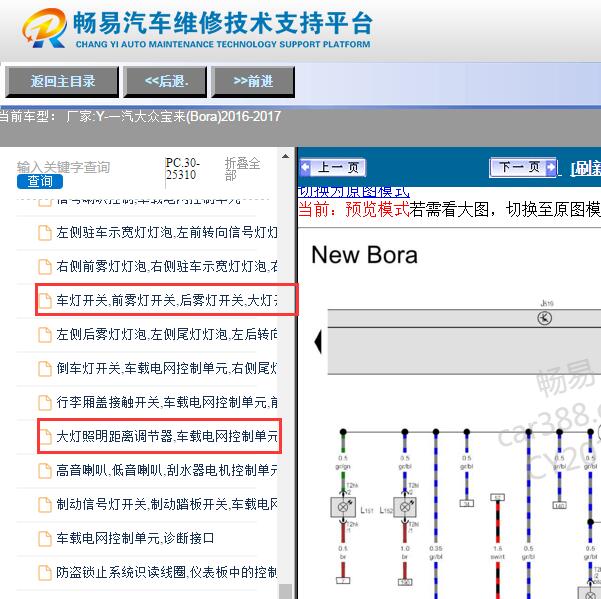This screenshot has width=601, height=599.
Task: Click document icon beside 左侧驻车示宽灯灯泡
Action: click(45, 233)
